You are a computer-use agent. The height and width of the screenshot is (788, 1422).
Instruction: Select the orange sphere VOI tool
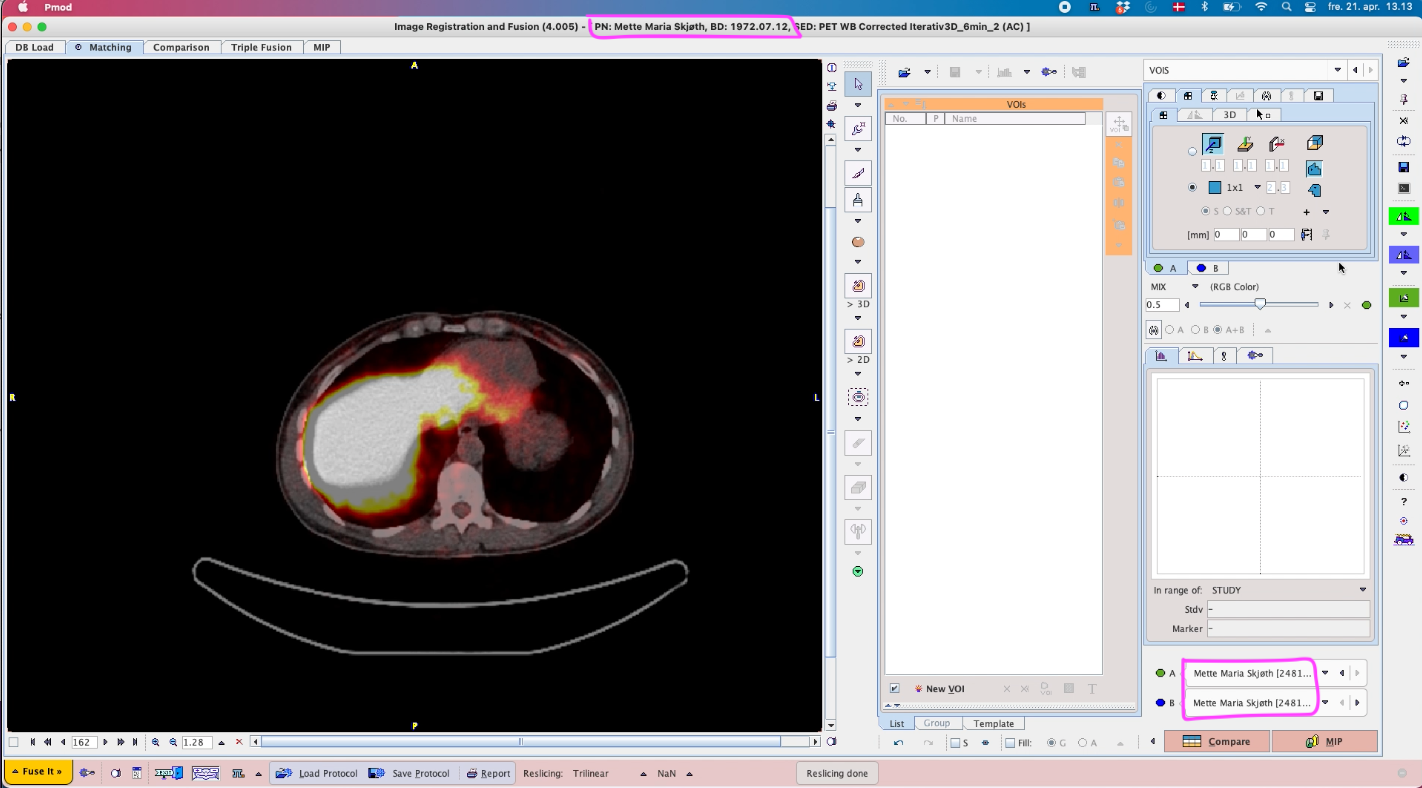pyautogui.click(x=858, y=242)
